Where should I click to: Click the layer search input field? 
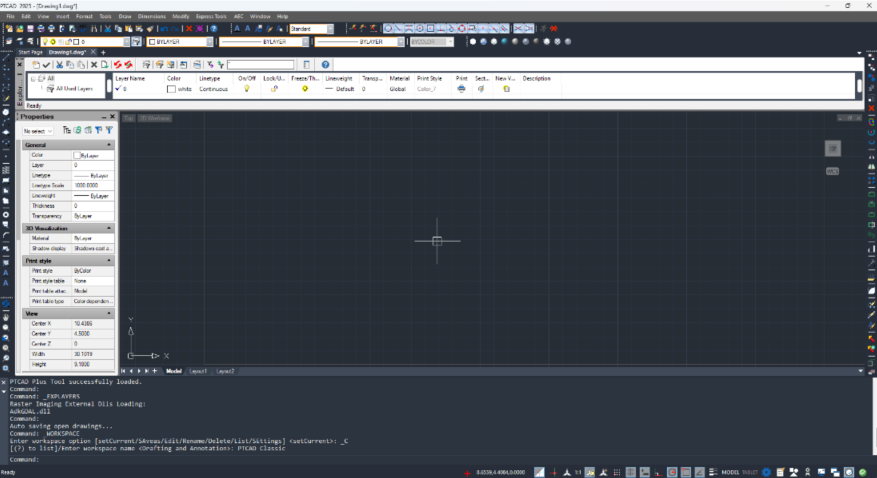tap(261, 65)
